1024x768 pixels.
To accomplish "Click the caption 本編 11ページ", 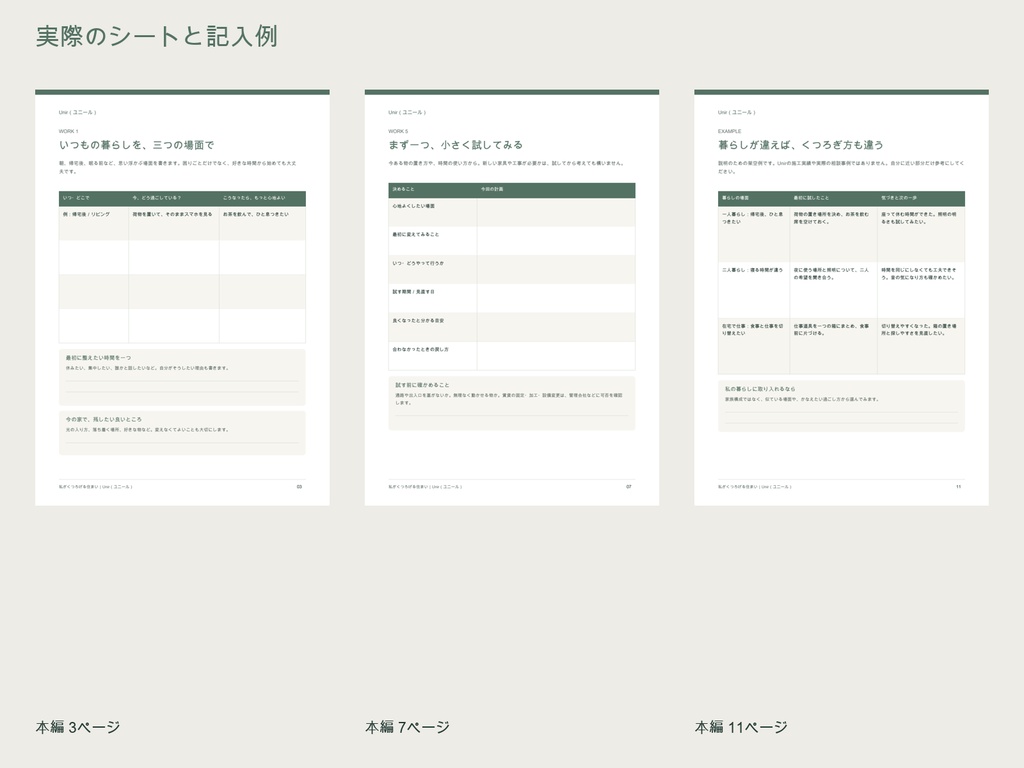I will tap(741, 727).
